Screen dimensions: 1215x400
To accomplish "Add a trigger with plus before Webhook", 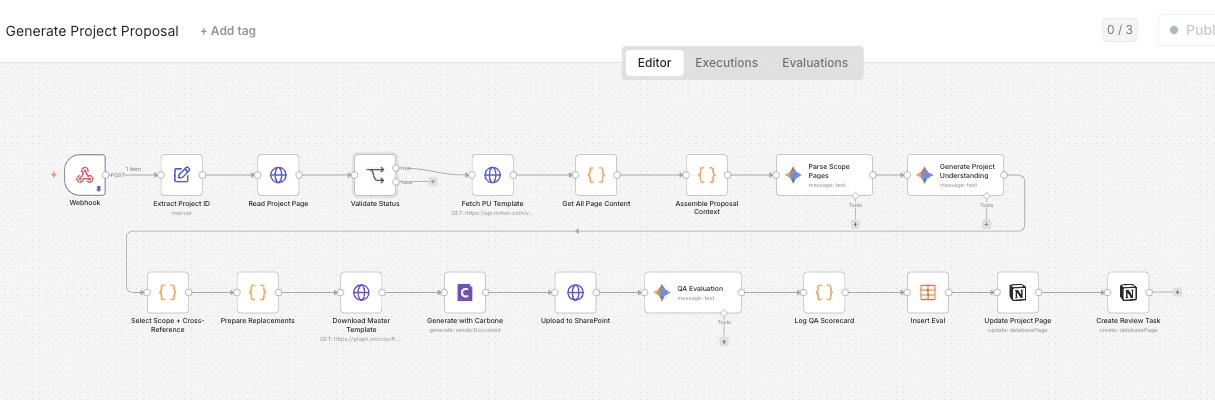I will tap(54, 175).
